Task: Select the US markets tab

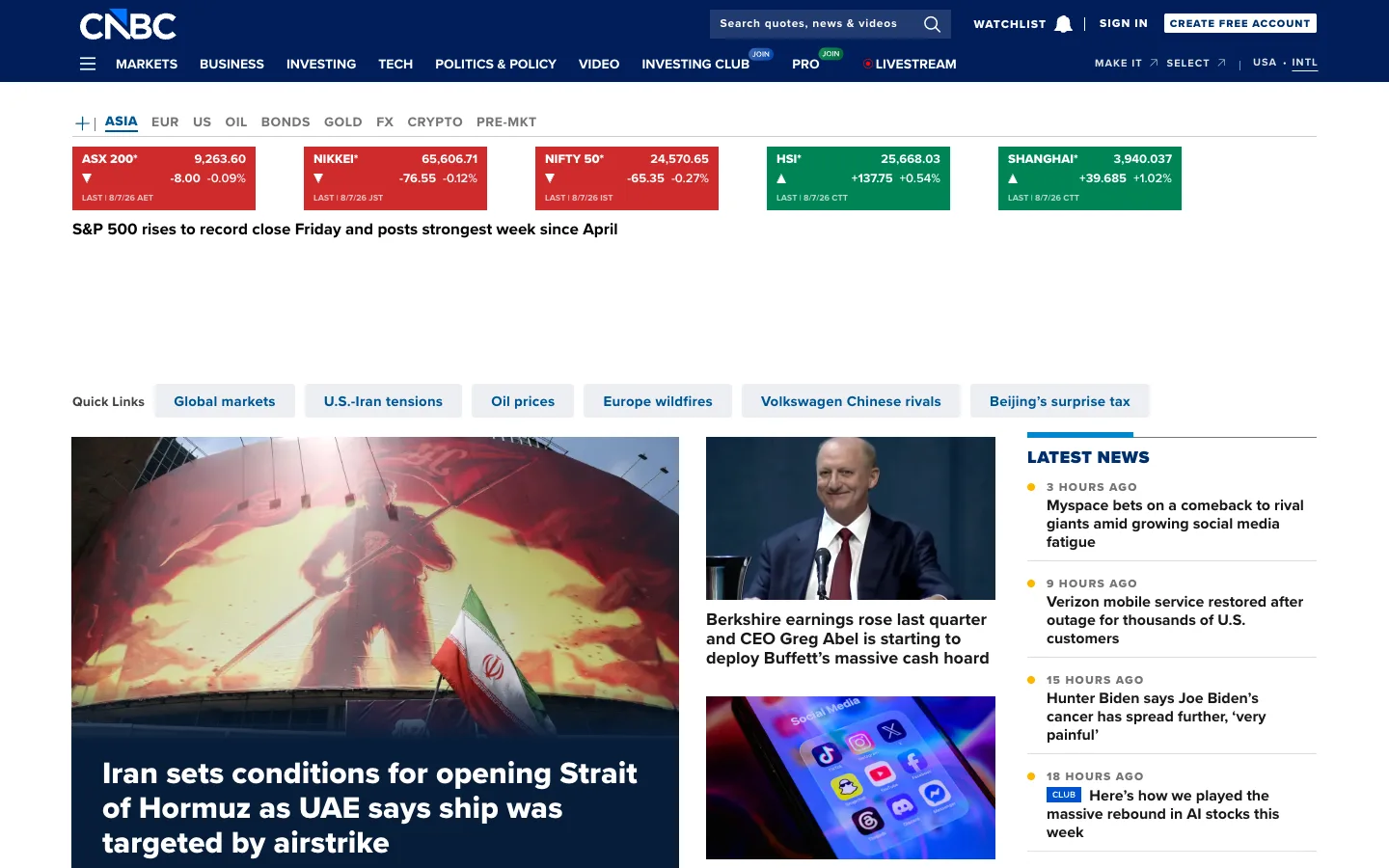Action: pos(202,122)
